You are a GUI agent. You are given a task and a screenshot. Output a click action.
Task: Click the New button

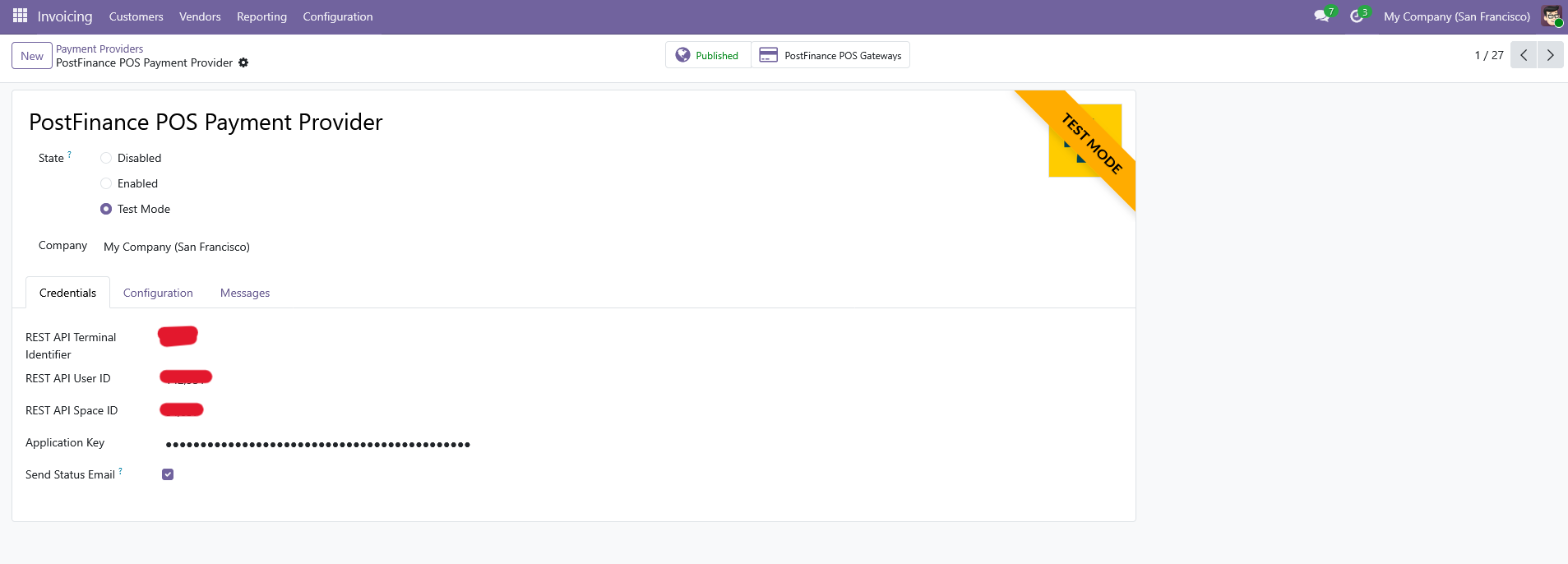click(32, 56)
